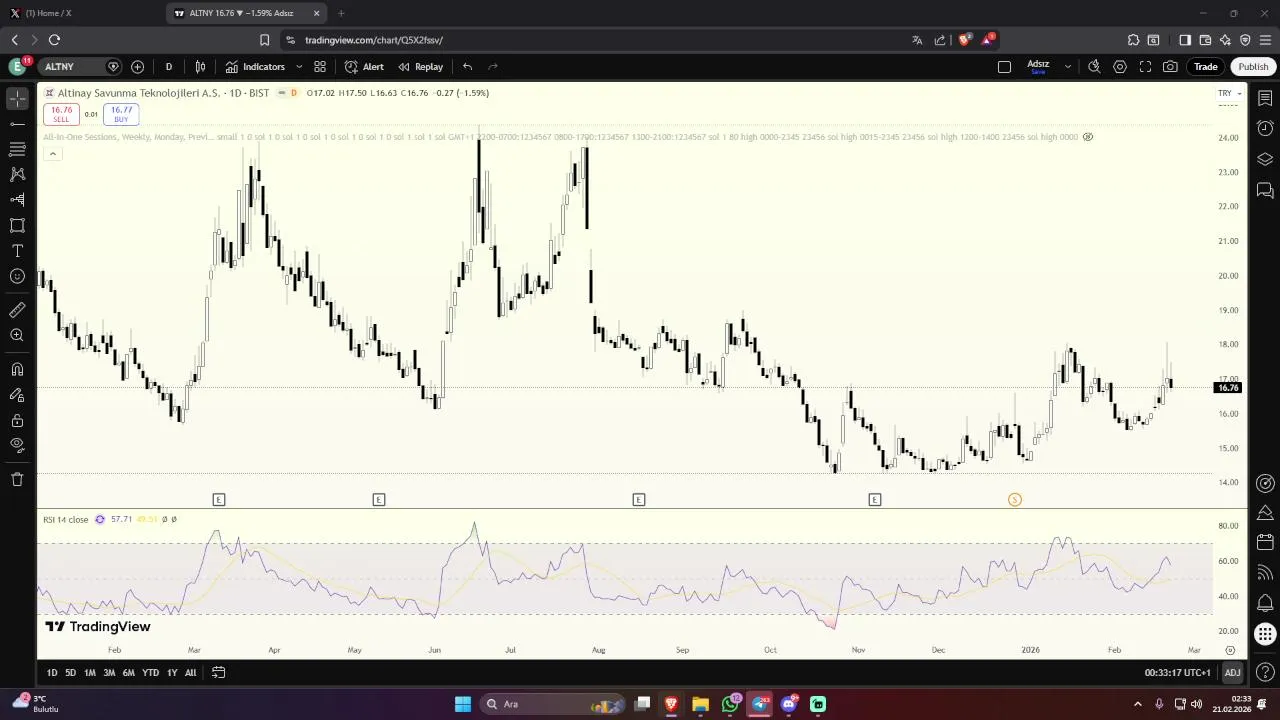Click the RSI 14 close legend

pyautogui.click(x=66, y=520)
